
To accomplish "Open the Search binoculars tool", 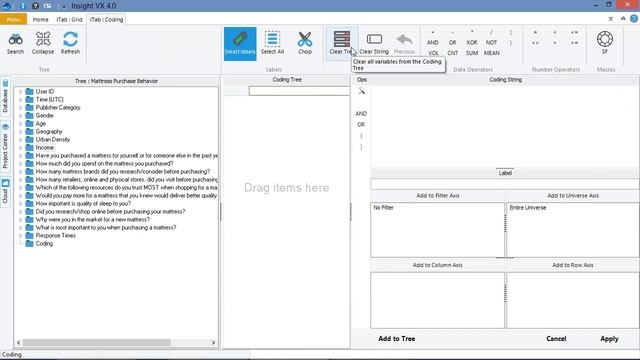I will coord(15,43).
